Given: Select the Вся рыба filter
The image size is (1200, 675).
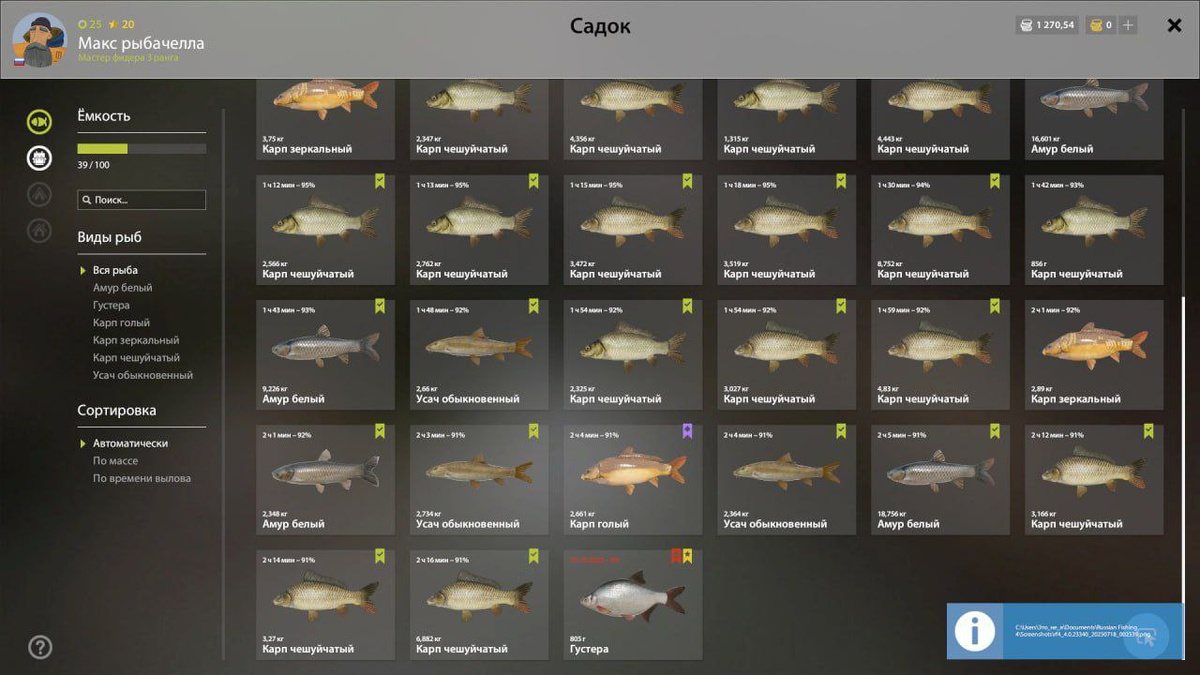Looking at the screenshot, I should click(x=115, y=270).
